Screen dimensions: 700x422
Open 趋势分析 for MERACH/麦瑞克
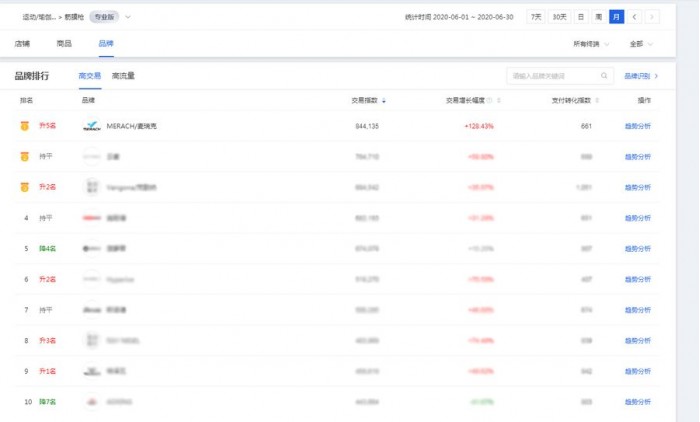[638, 126]
